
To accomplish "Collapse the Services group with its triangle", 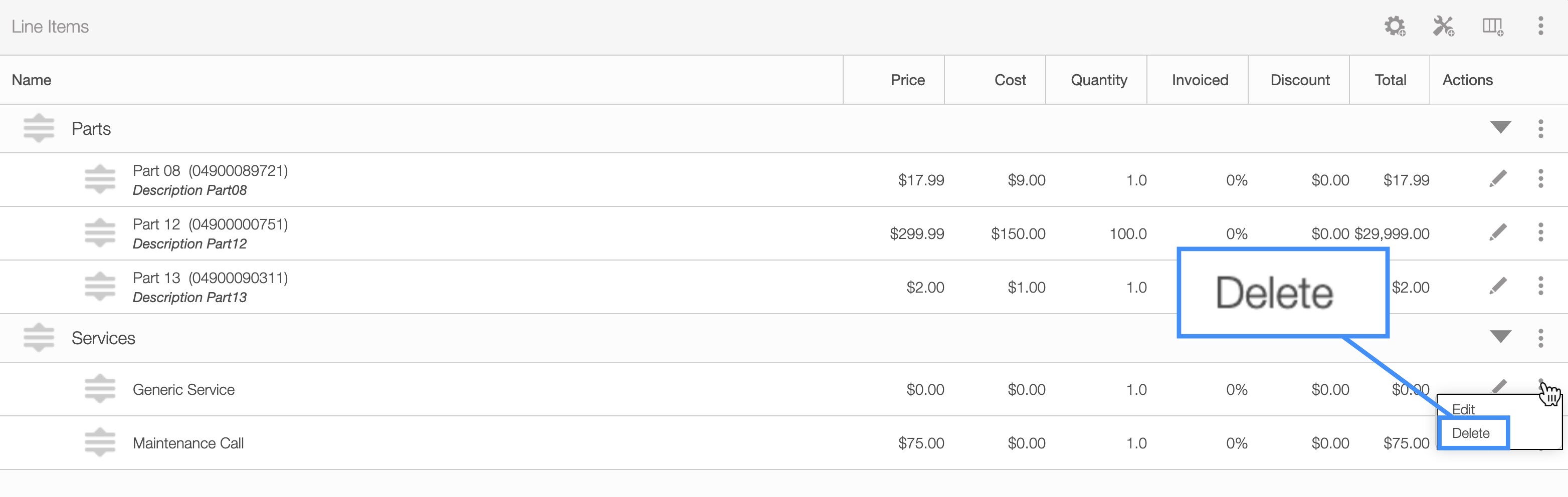I will click(1500, 337).
